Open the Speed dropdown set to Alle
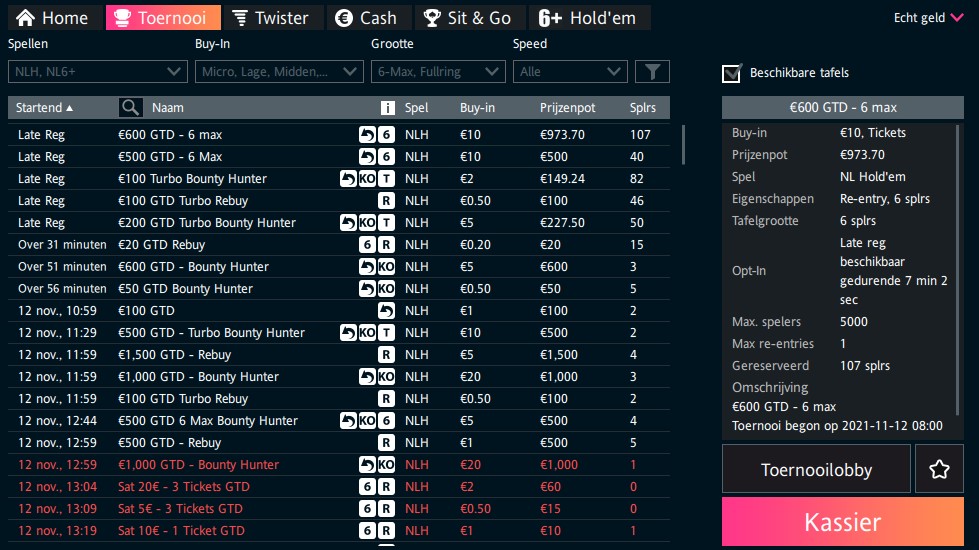979x550 pixels. coord(570,71)
